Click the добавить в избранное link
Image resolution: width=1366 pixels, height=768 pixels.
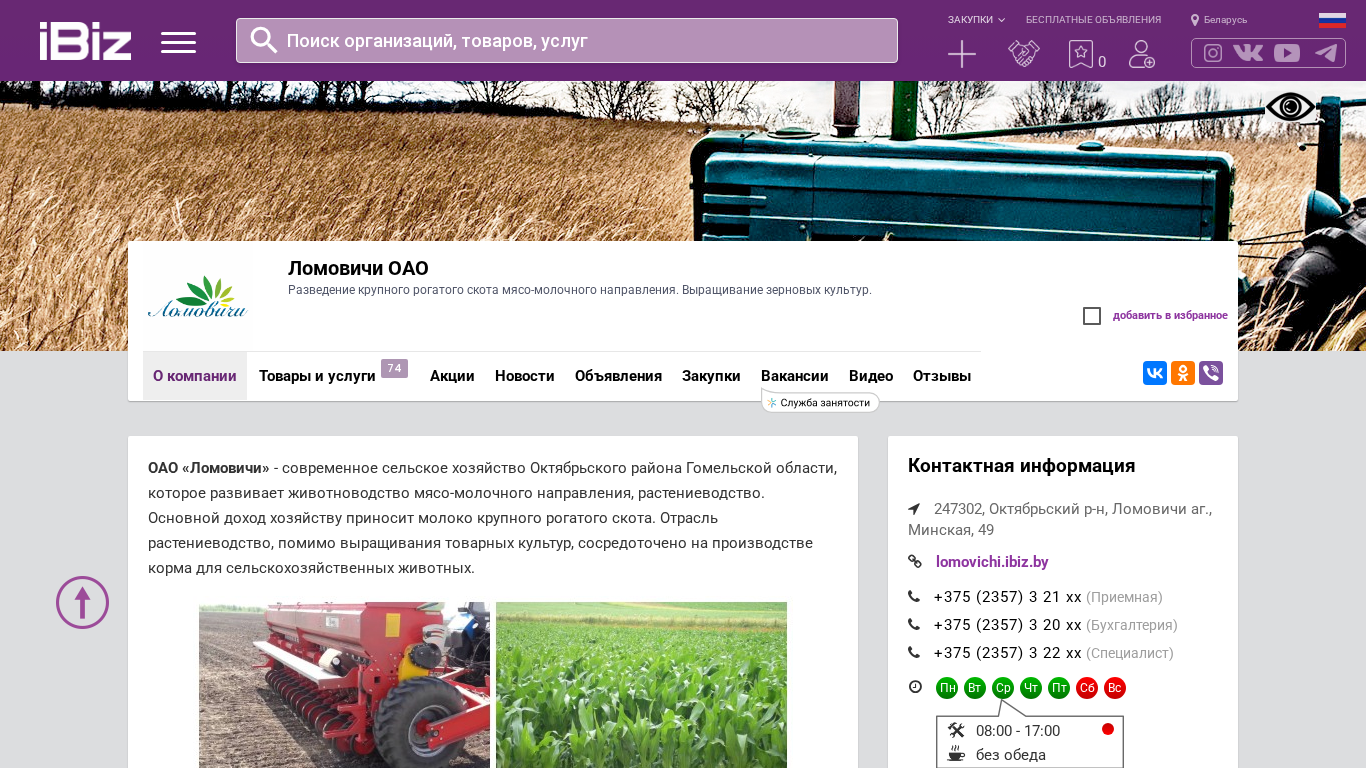[1170, 316]
